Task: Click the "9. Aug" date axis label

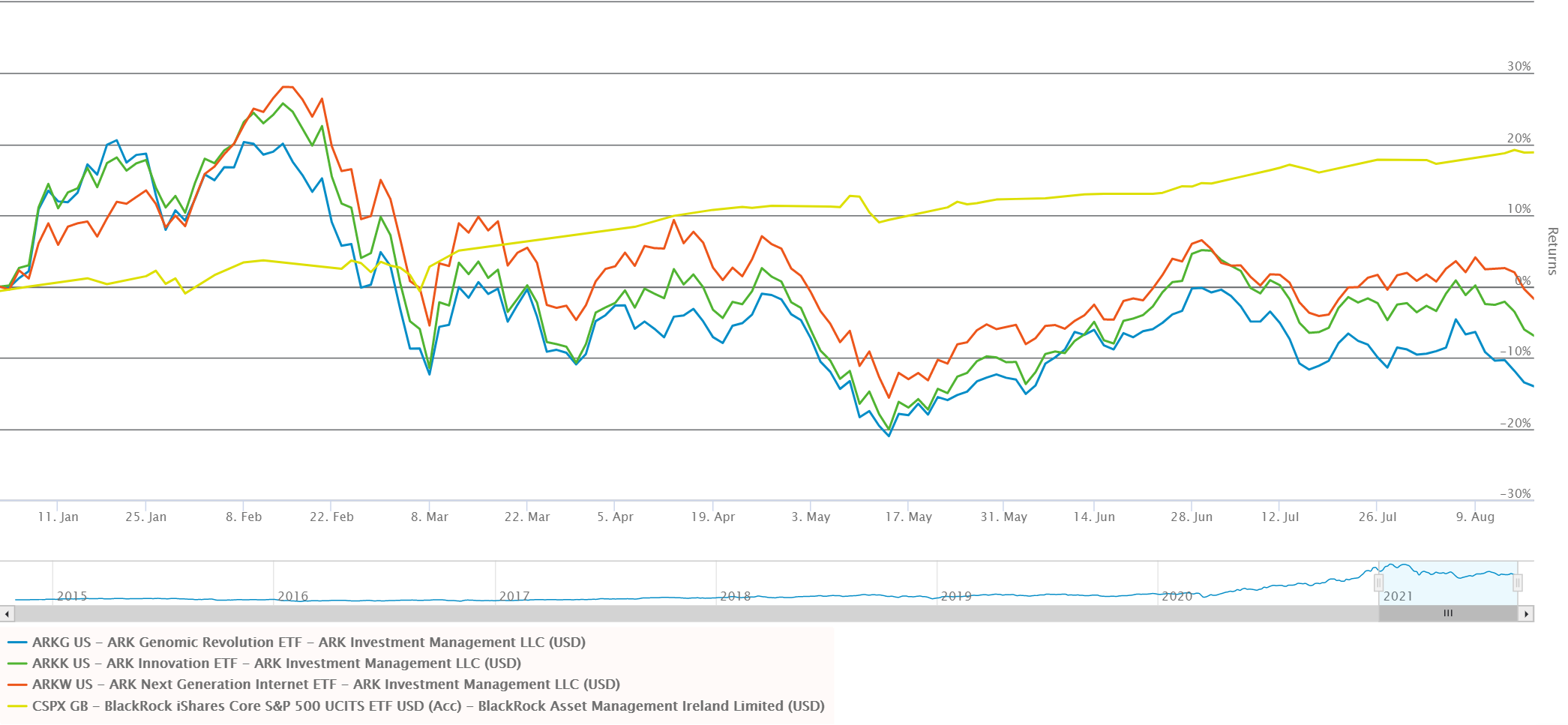Action: point(1475,517)
